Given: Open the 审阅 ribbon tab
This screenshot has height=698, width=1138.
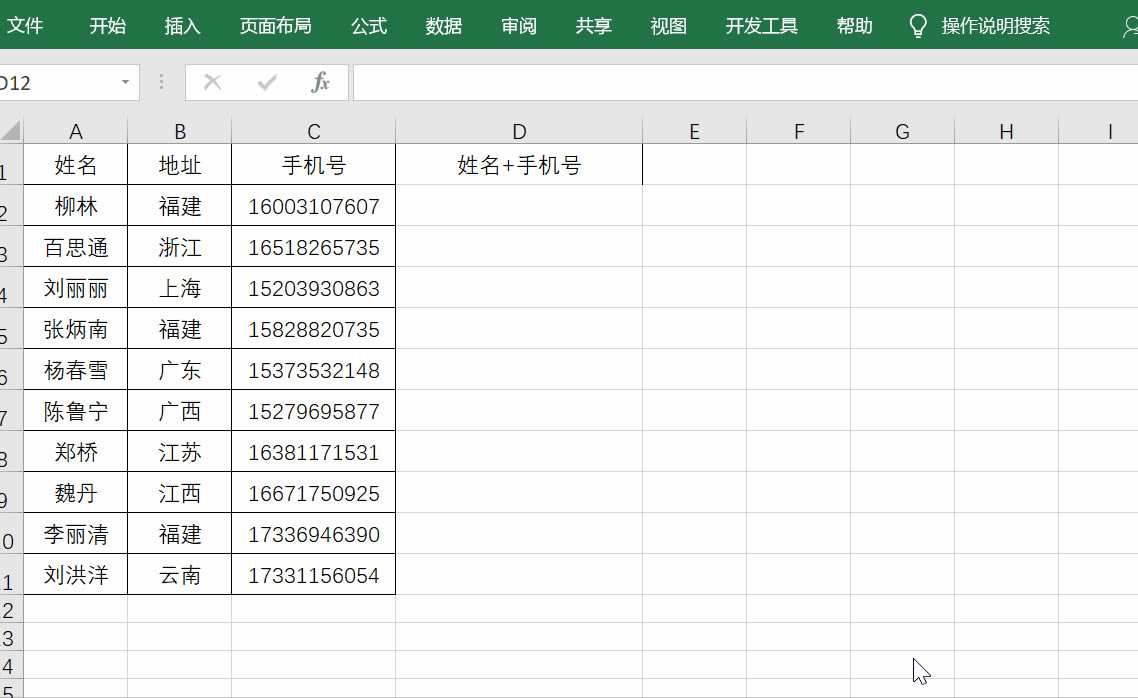Looking at the screenshot, I should pos(518,26).
